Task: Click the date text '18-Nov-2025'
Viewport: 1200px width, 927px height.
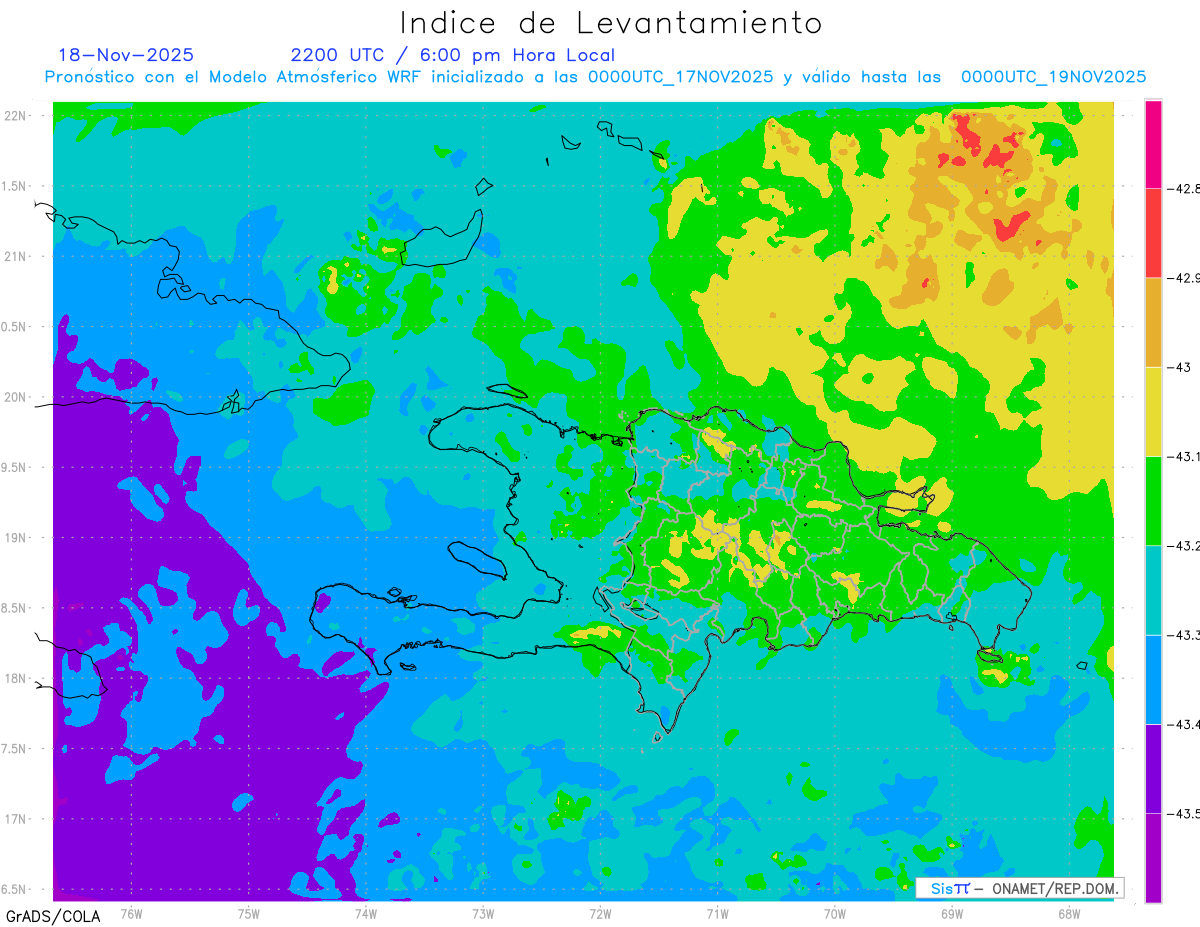Action: tap(126, 55)
